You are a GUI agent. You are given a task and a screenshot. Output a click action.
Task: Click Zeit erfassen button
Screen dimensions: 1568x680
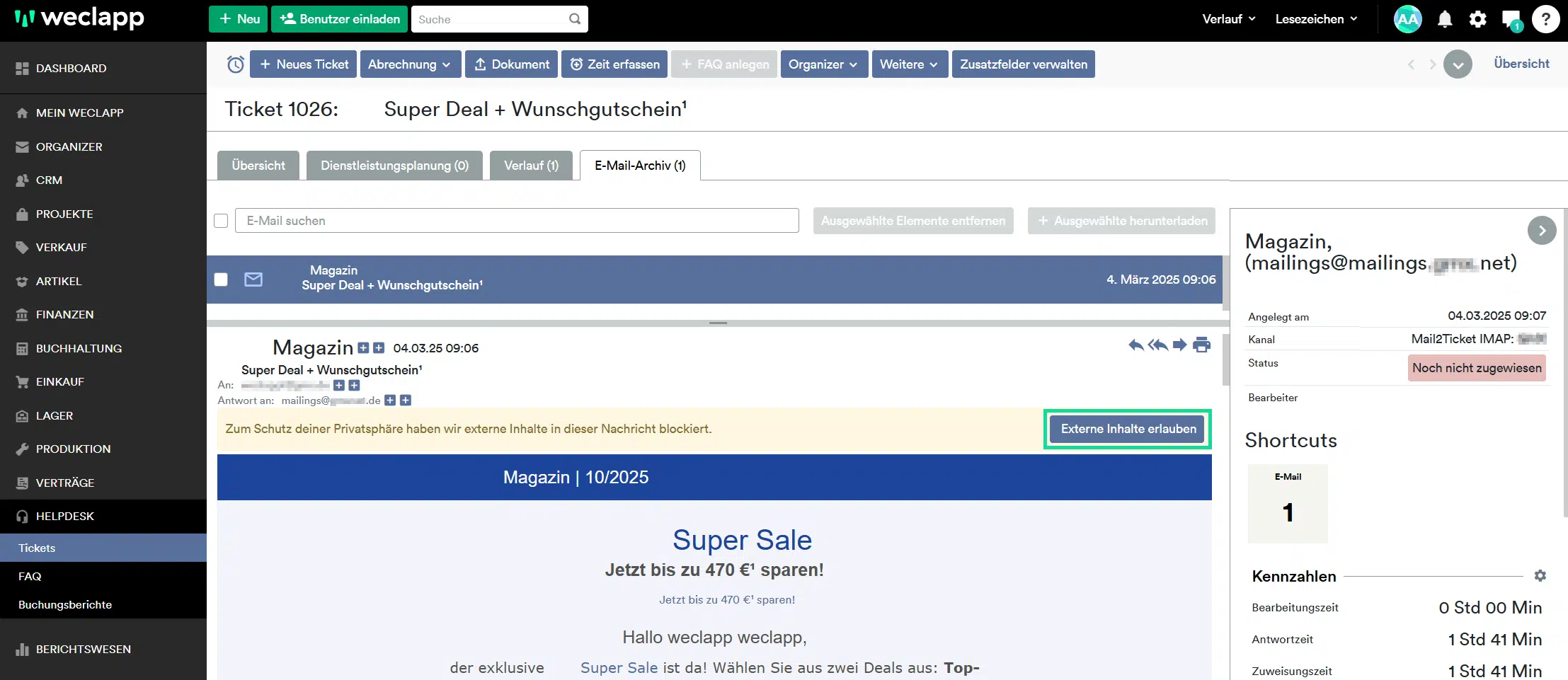[614, 64]
